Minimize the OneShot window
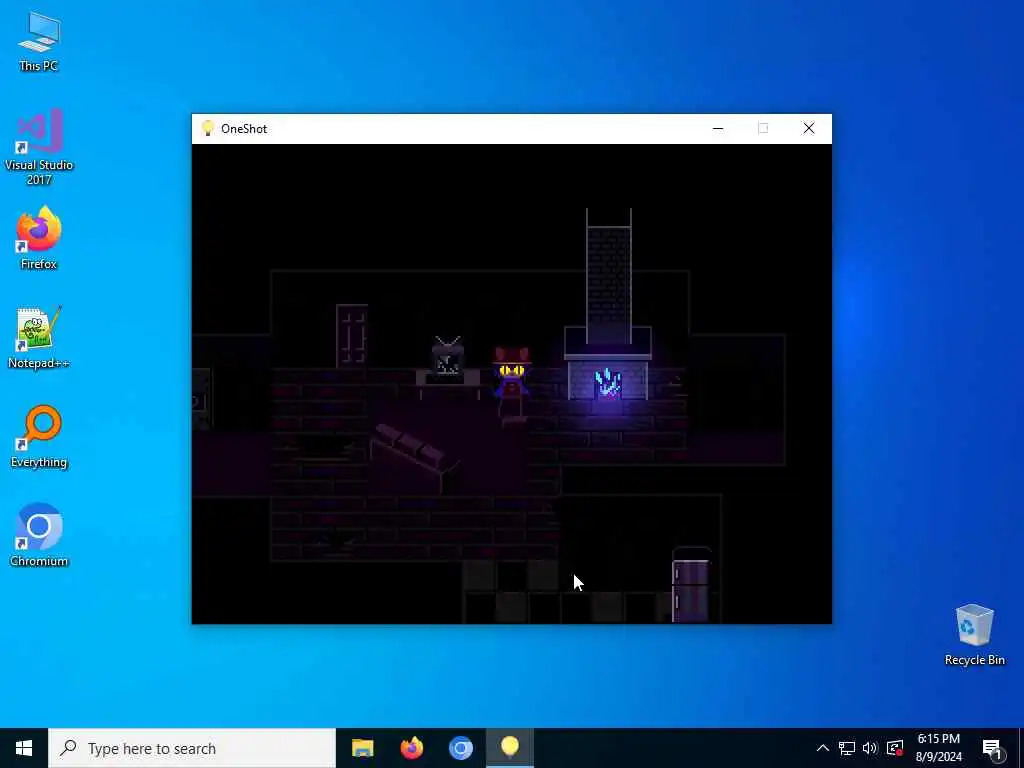 click(x=718, y=129)
